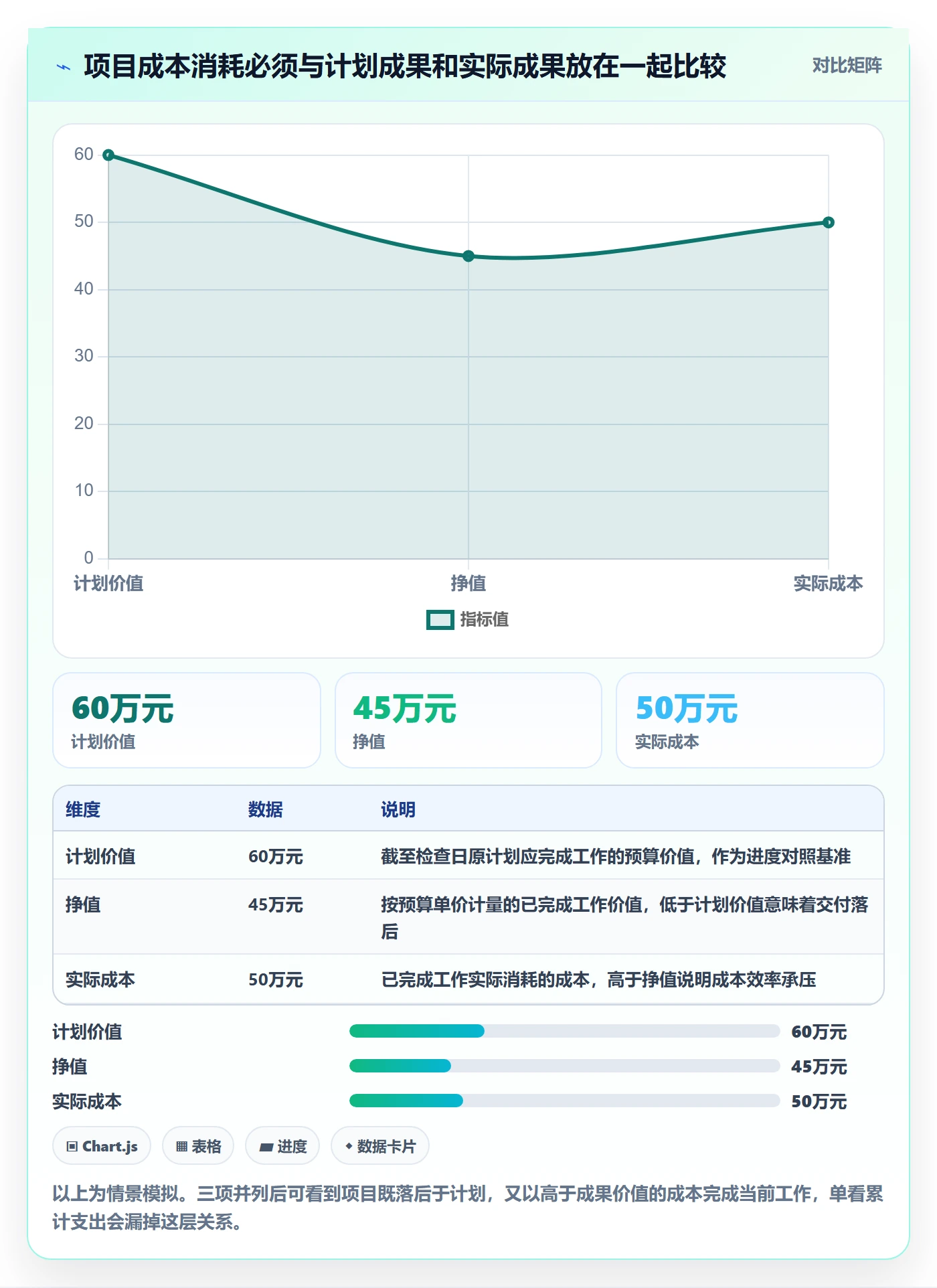Click the footnote starting 以上为情景模拟
This screenshot has width=937, height=1288.
pos(468,1208)
